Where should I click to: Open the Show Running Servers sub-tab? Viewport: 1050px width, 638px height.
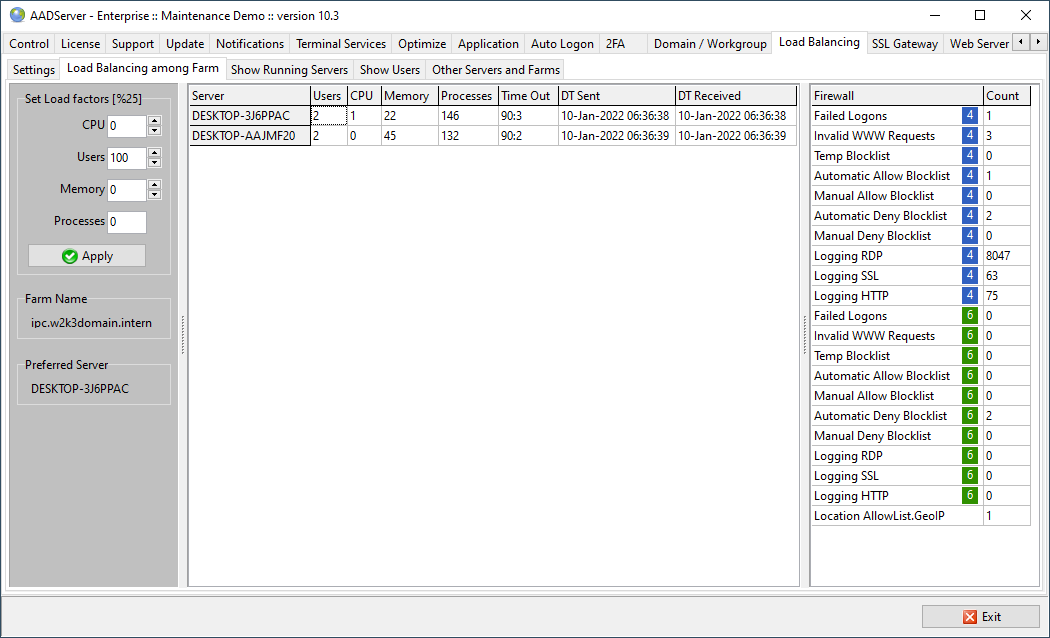click(x=289, y=70)
